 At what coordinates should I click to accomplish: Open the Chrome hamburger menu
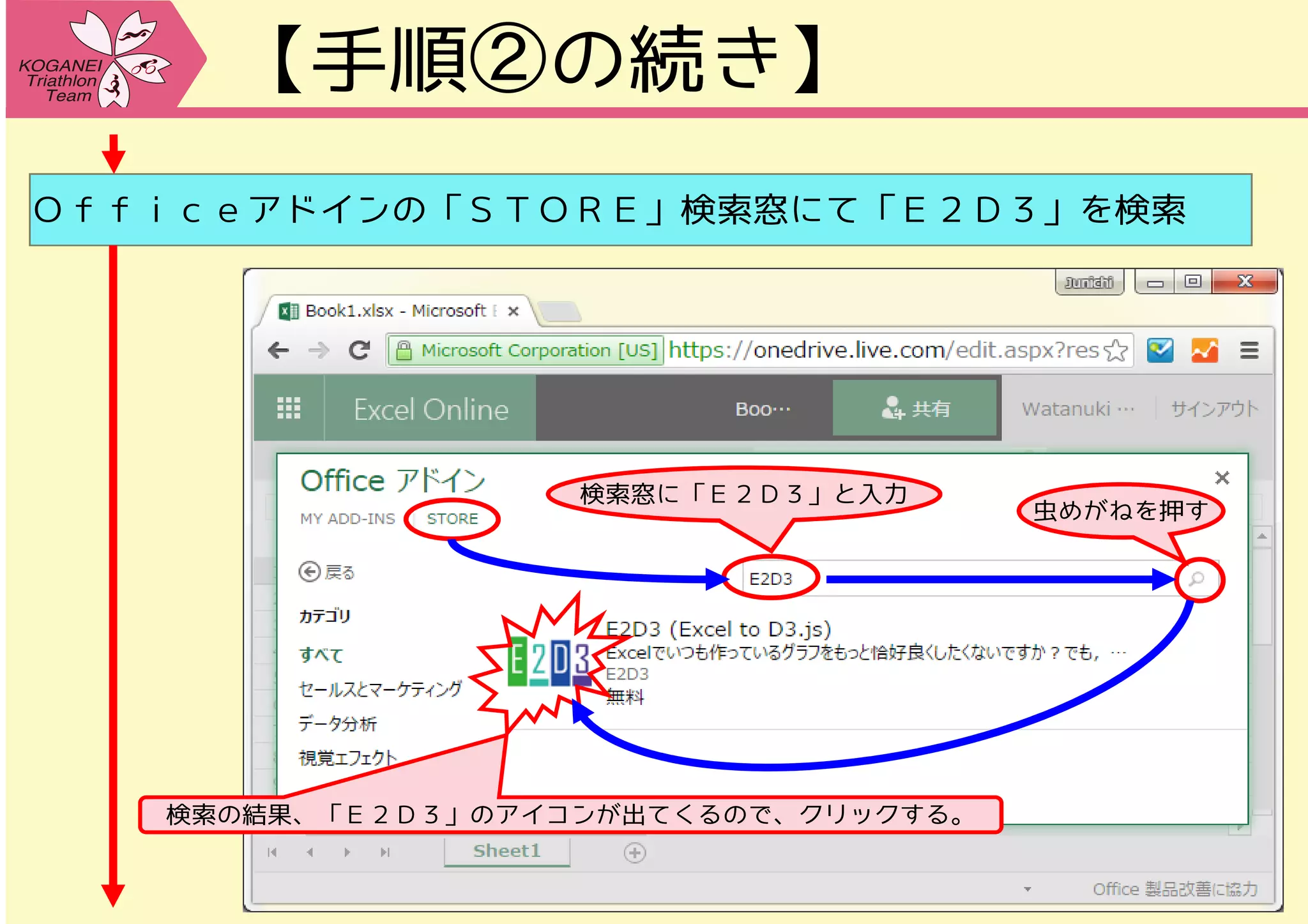1249,350
